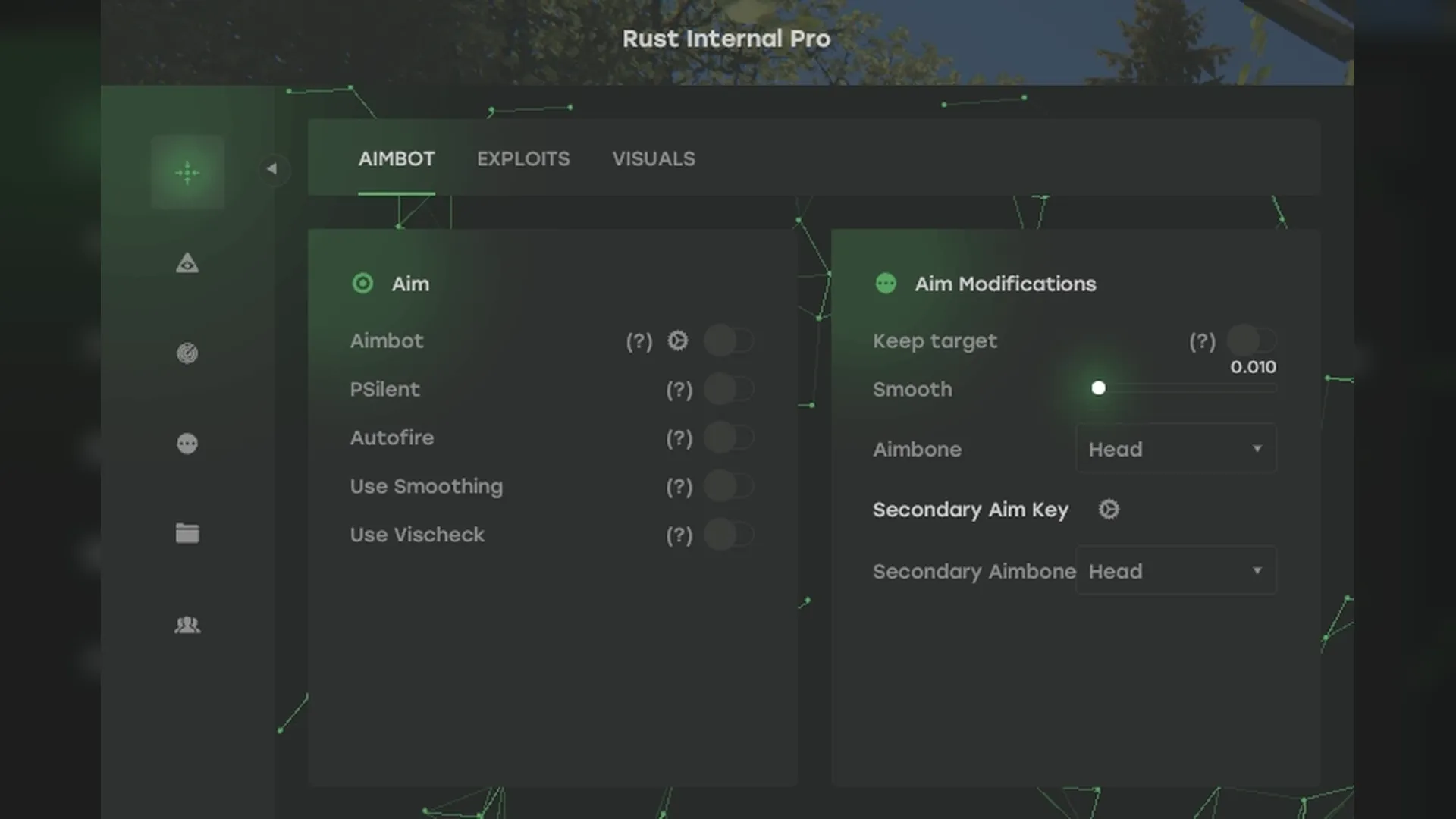This screenshot has height=819, width=1456.
Task: Collapse the sidebar with the left arrow
Action: pos(272,168)
